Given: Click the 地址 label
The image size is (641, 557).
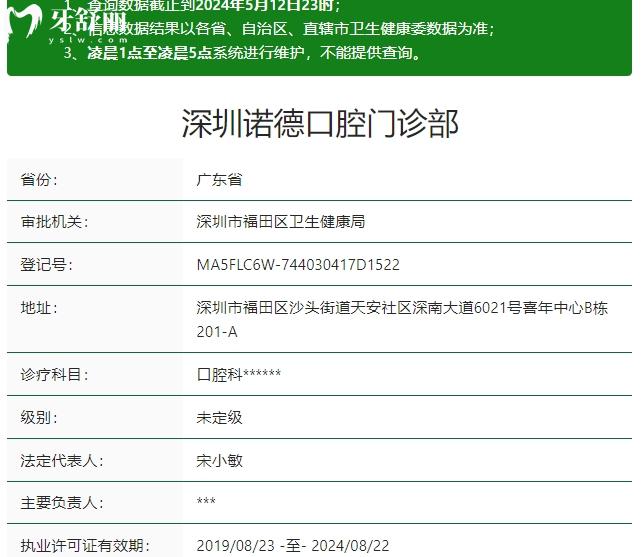Looking at the screenshot, I should click(x=39, y=308).
